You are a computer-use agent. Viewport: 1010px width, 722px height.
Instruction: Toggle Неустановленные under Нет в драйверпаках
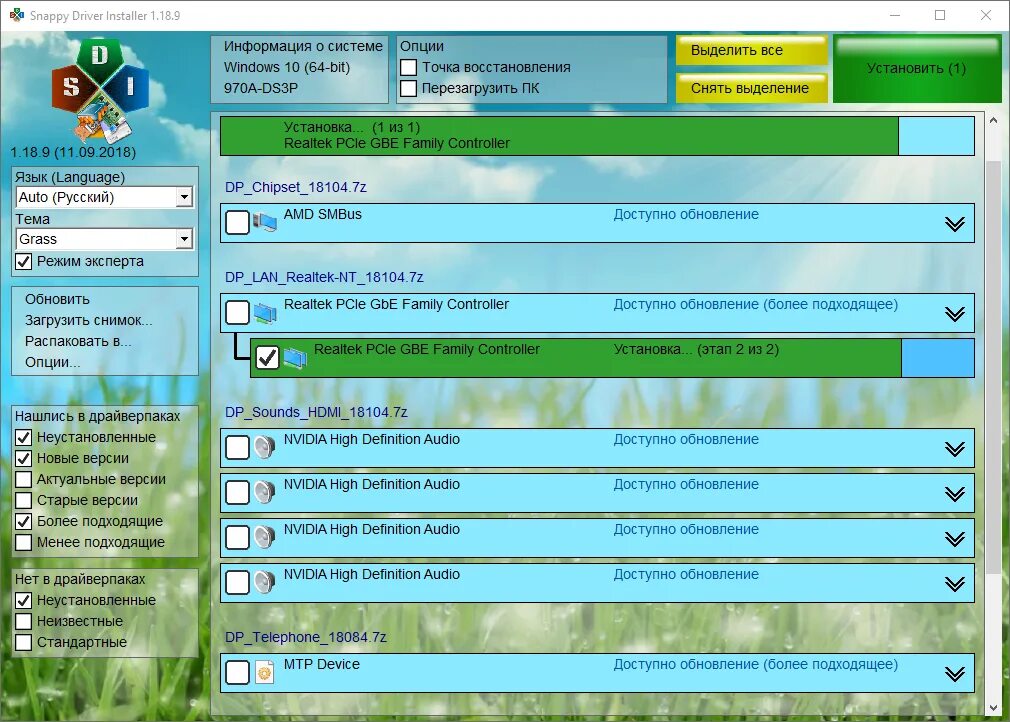[x=23, y=601]
